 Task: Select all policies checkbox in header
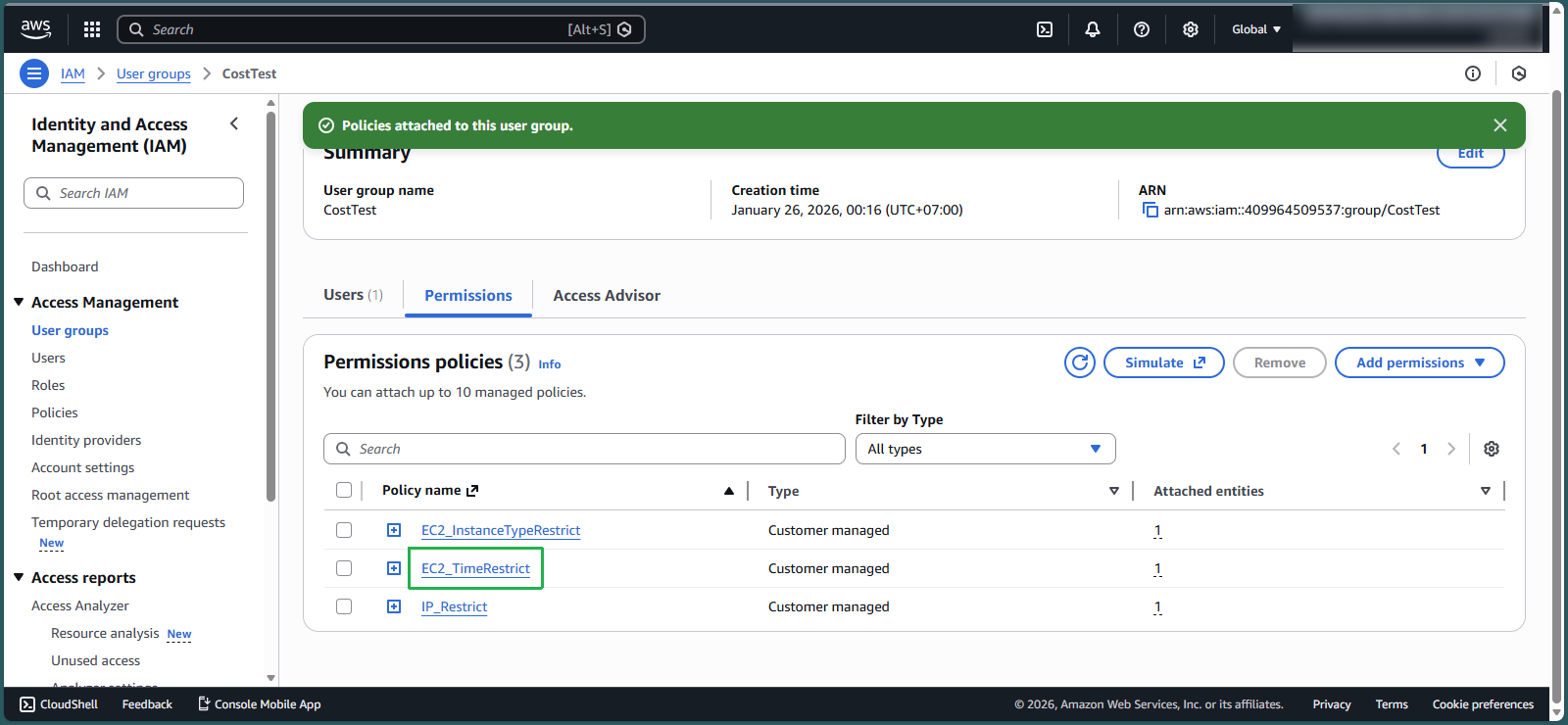pos(344,490)
